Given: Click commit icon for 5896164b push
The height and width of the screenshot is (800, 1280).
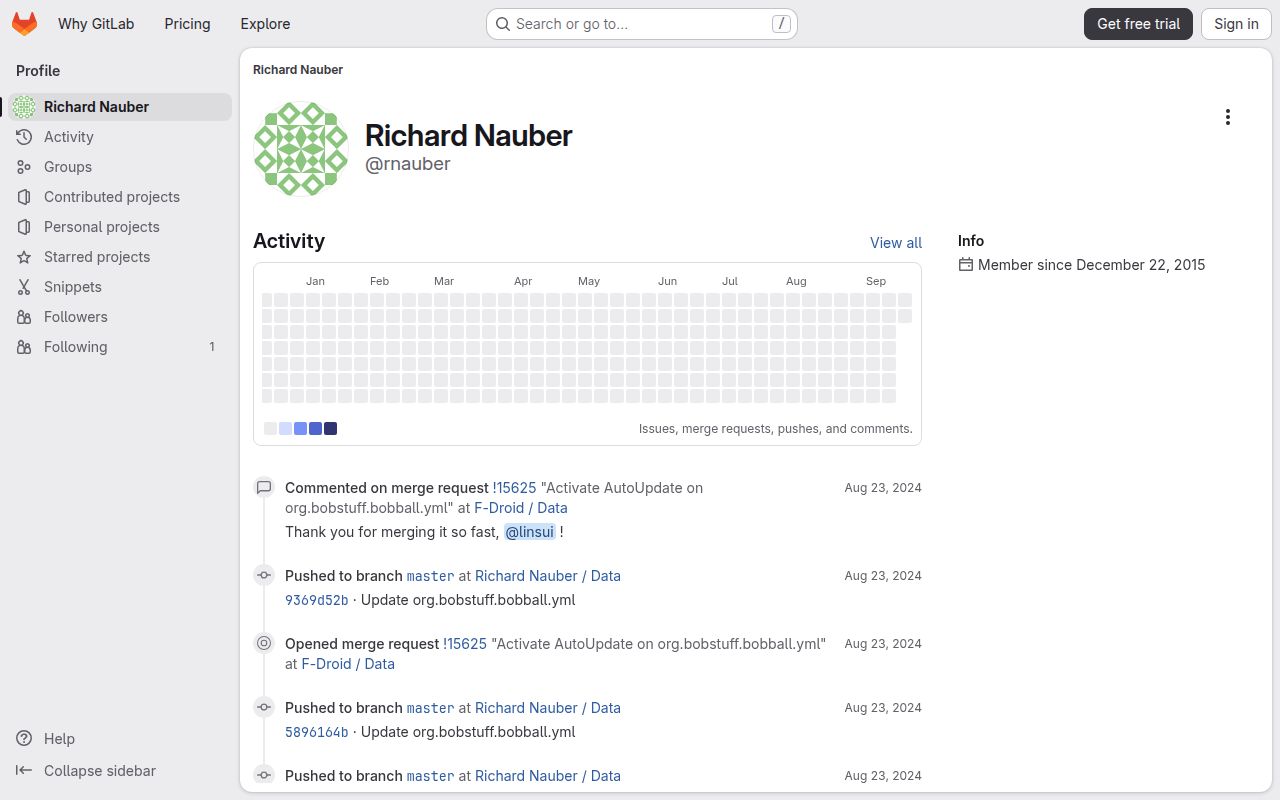Looking at the screenshot, I should (x=264, y=708).
